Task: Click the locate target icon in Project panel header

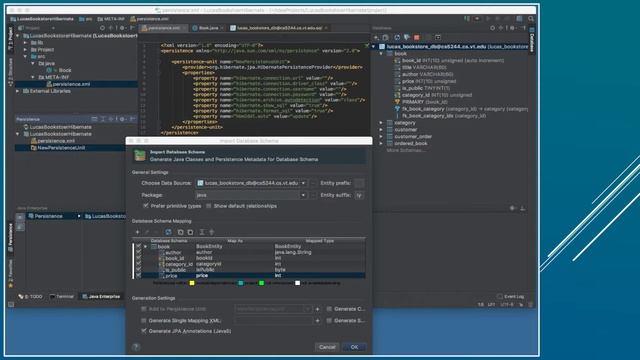Action: coord(102,28)
